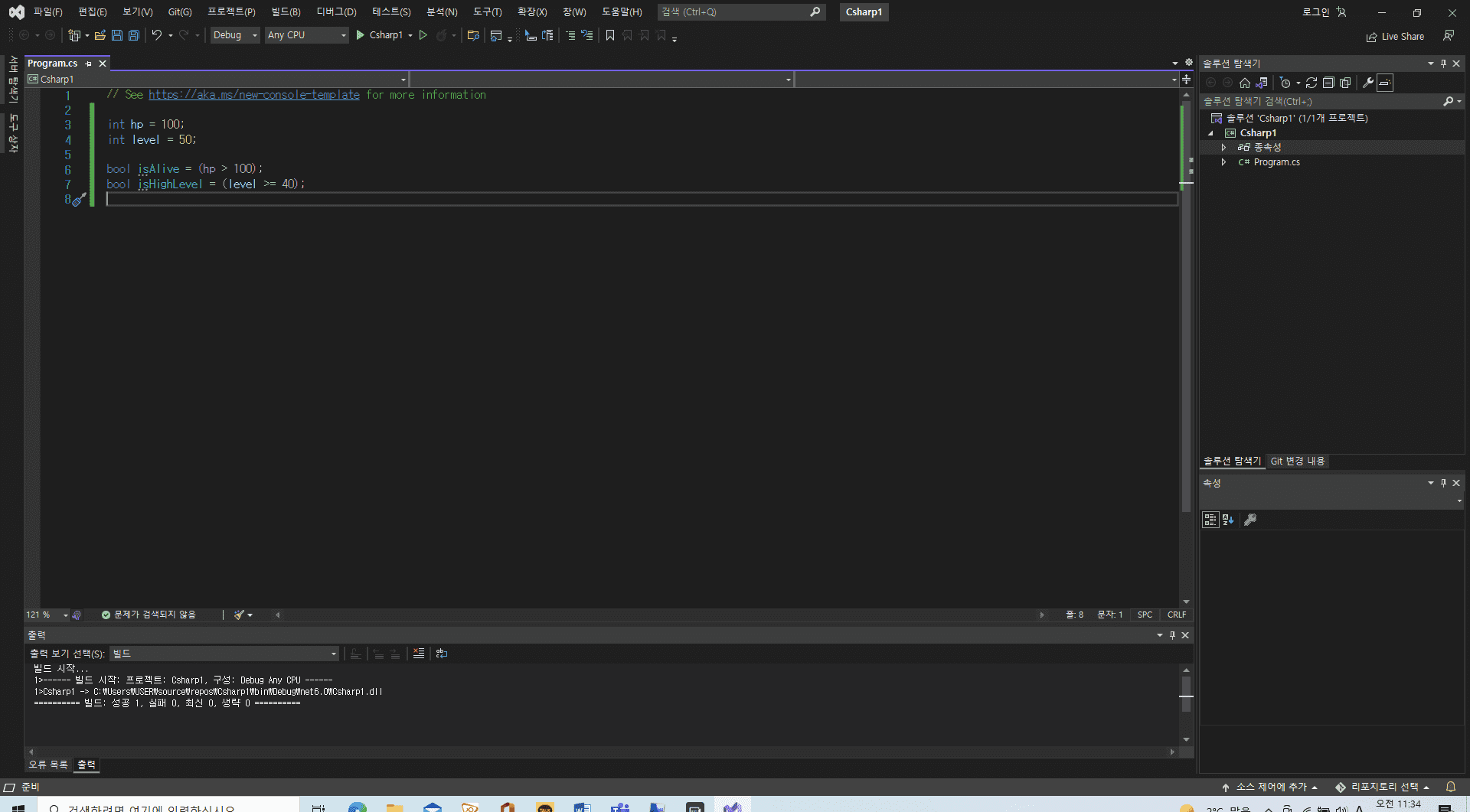Focus the 검색 (Ctrl+Q) search box

[x=741, y=12]
